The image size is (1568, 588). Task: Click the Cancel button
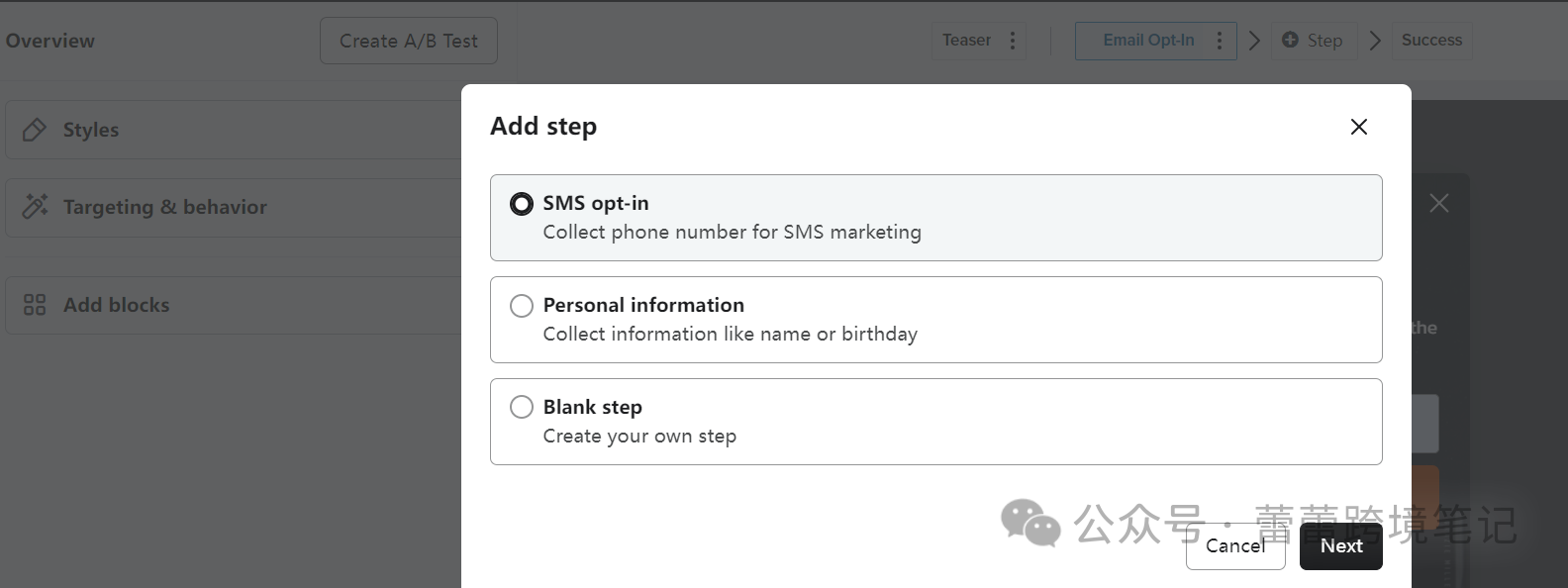pos(1234,546)
